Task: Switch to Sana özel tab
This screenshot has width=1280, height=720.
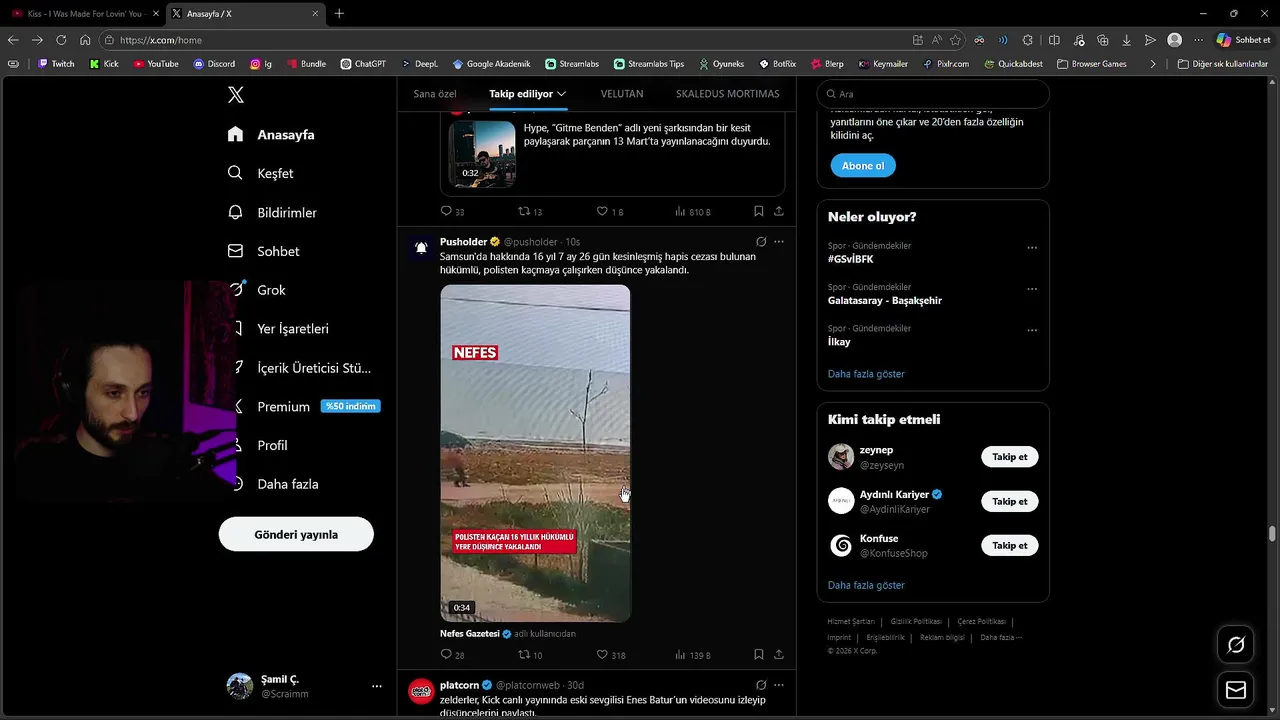Action: 435,94
